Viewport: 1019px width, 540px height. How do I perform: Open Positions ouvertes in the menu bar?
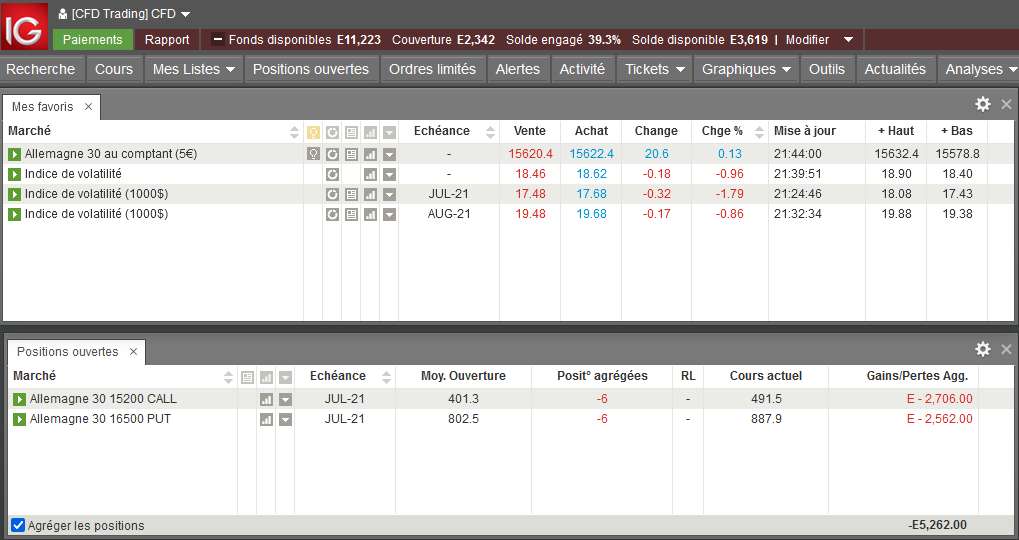coord(311,69)
